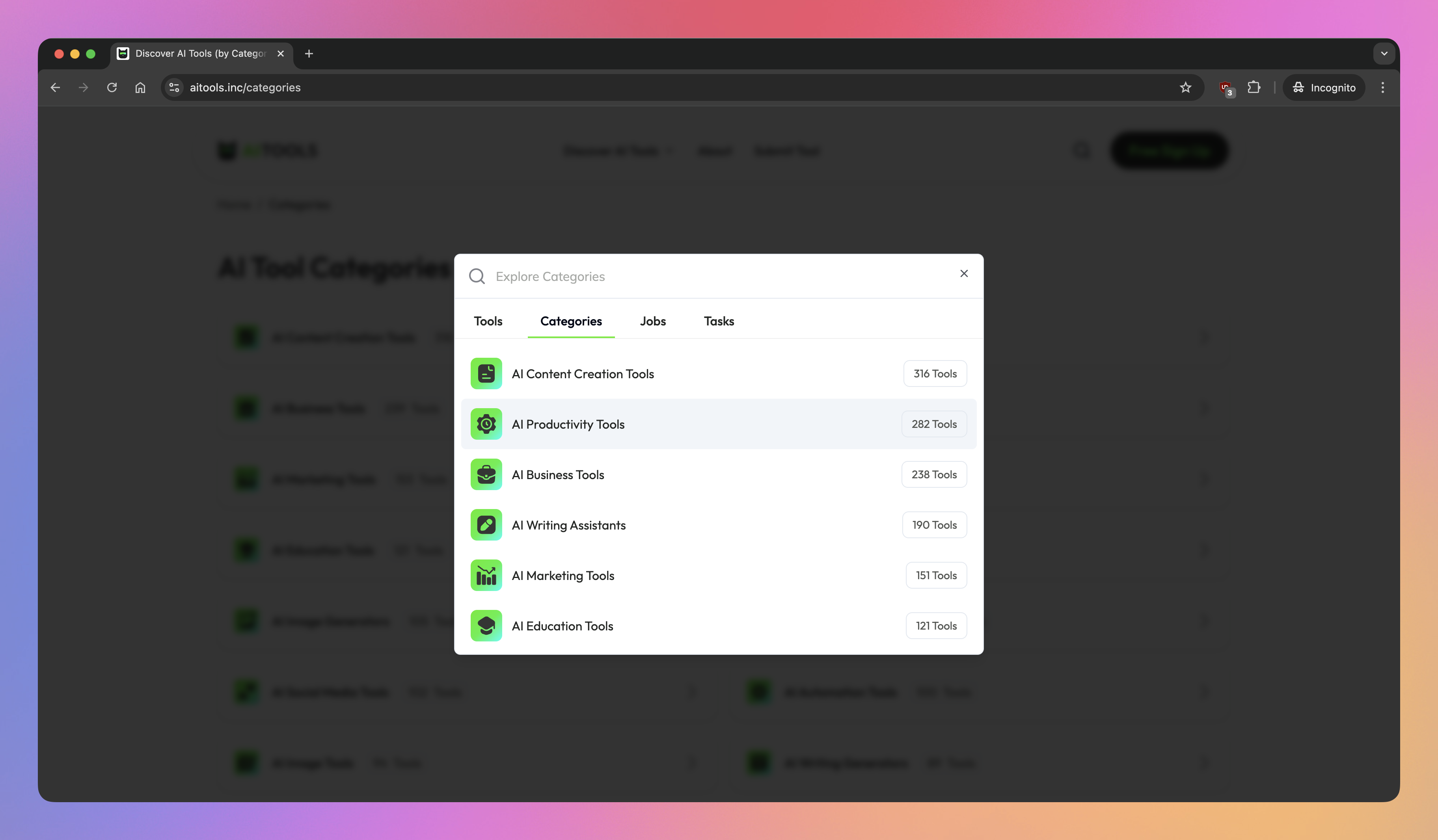Click the AI Writing Assistants pencil icon
The image size is (1438, 840).
(486, 525)
